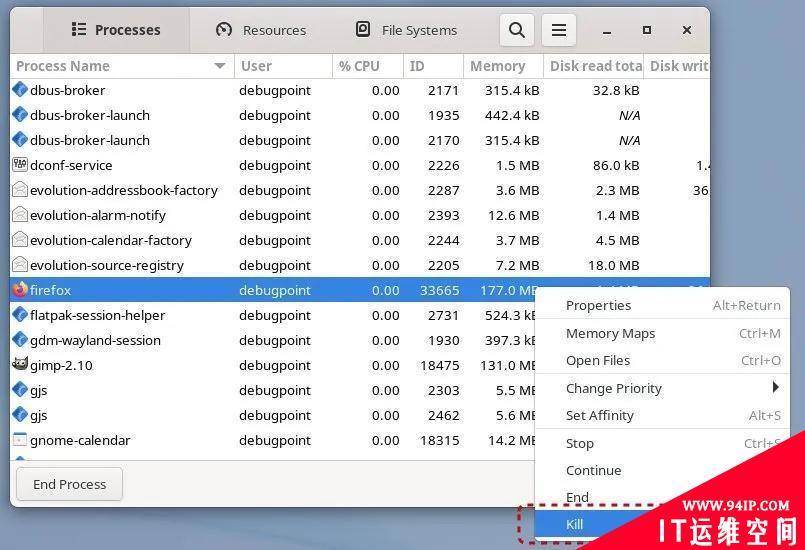This screenshot has width=805, height=550.
Task: Click the gdm-wayland-session diamond icon
Action: 20,340
